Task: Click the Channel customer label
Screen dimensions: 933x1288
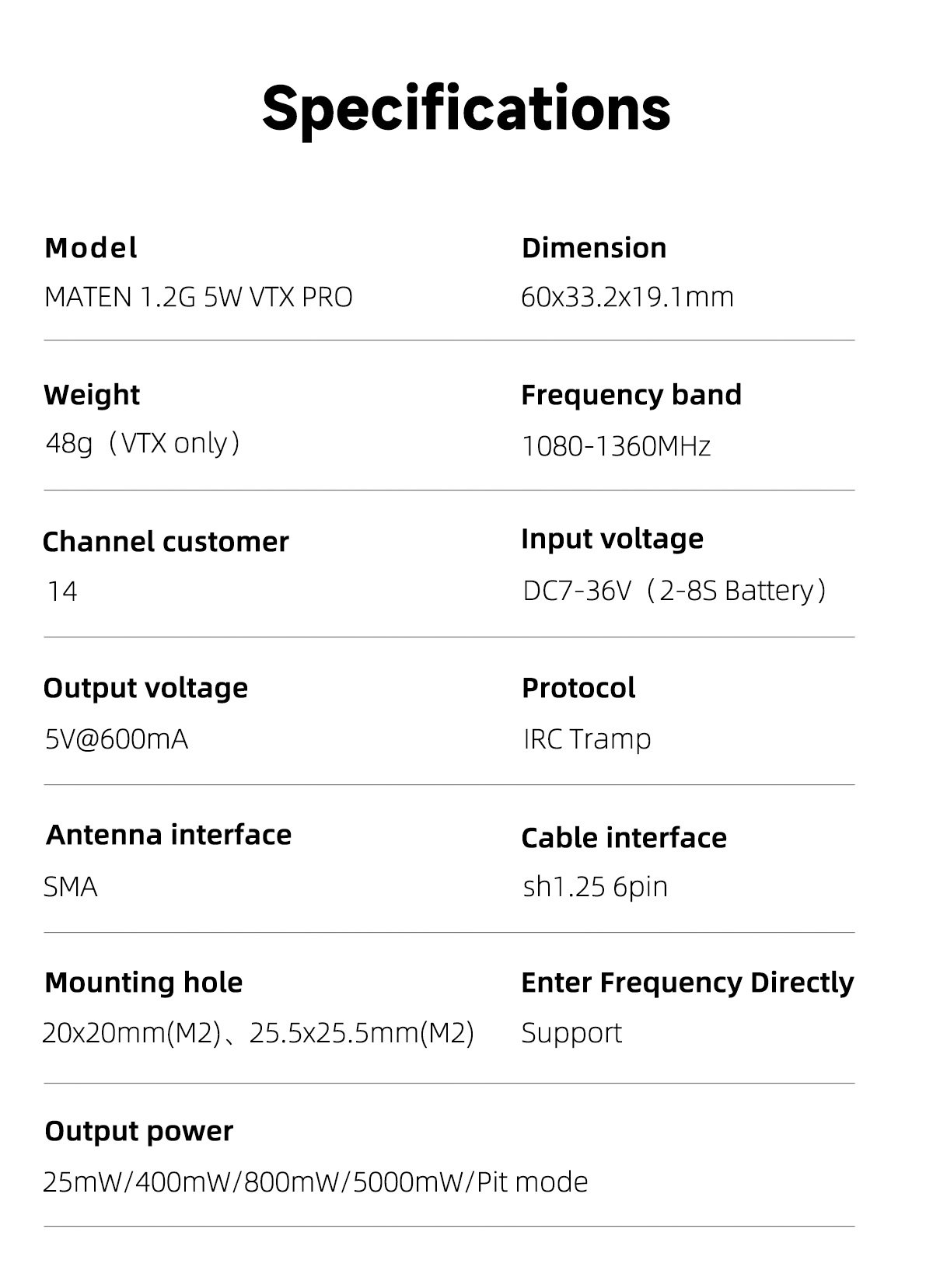Action: tap(166, 542)
